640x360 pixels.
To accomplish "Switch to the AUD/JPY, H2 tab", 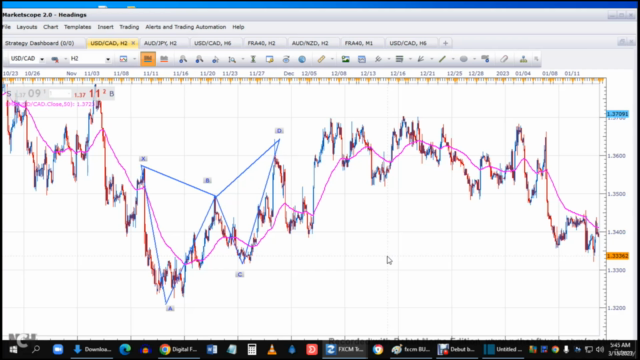I will point(160,43).
